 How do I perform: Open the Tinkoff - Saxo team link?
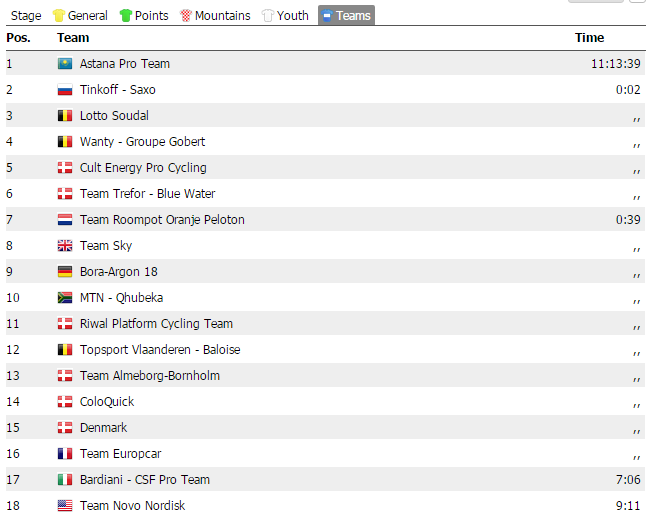118,90
